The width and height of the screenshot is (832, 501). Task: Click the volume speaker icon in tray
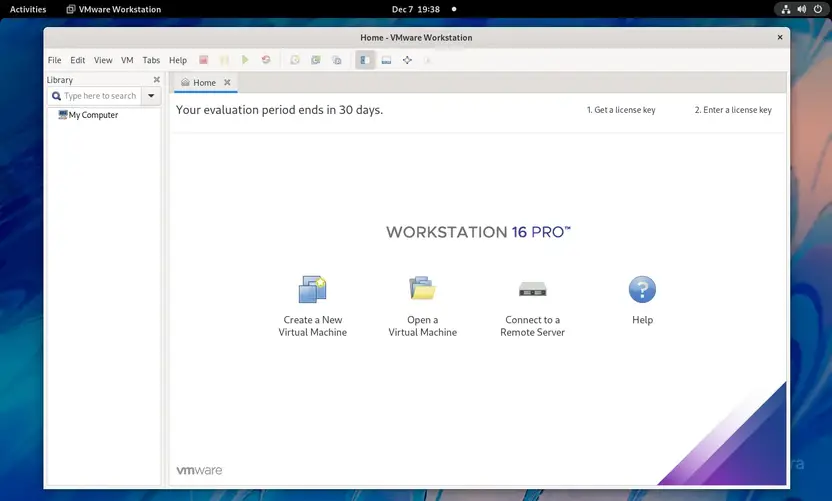[x=802, y=9]
